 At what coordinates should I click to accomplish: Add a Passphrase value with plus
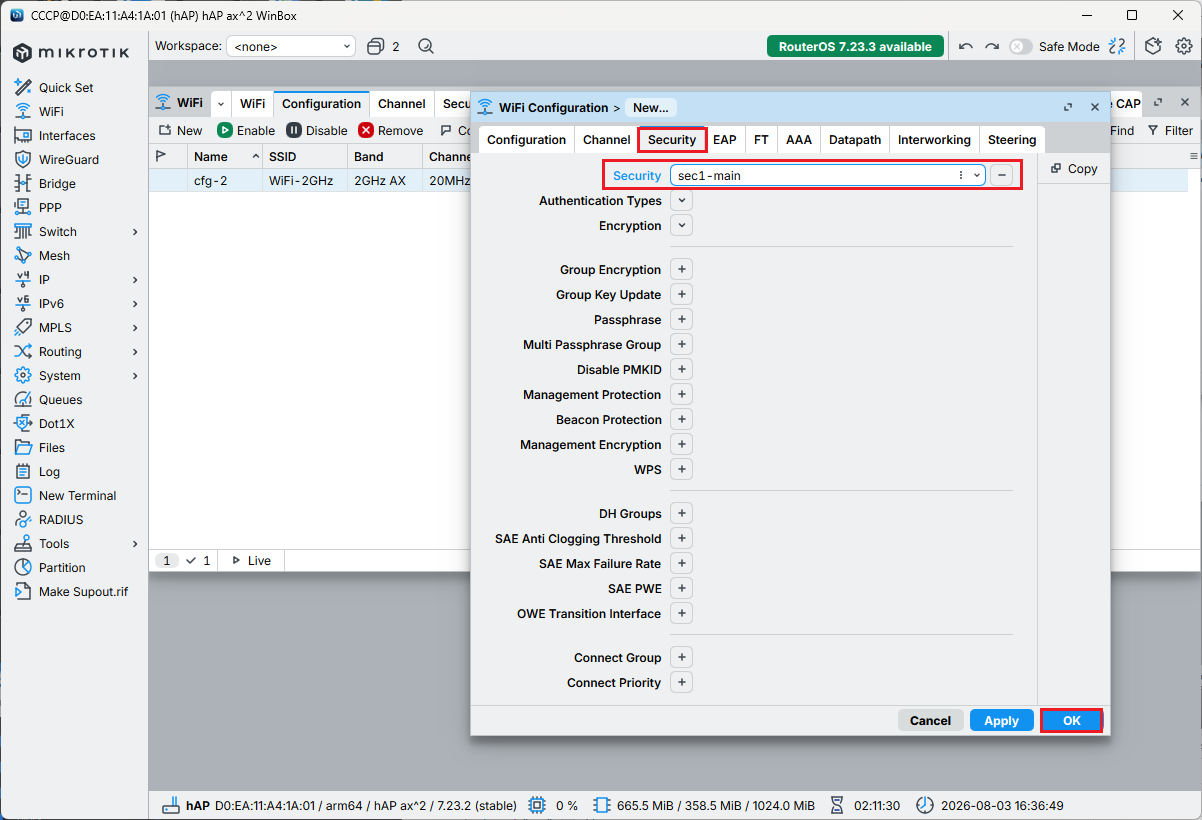681,319
